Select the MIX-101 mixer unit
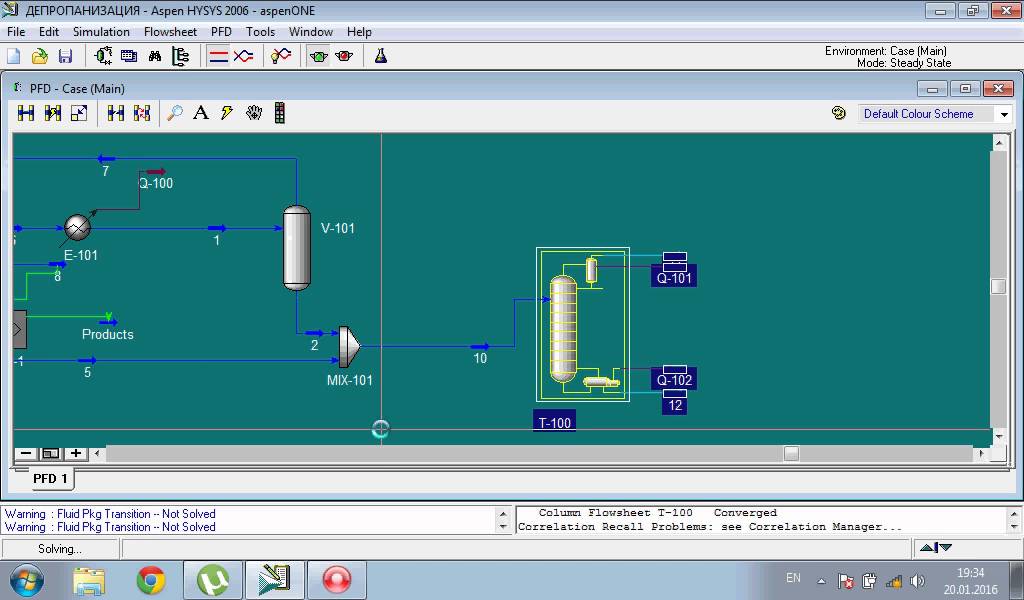Image resolution: width=1024 pixels, height=600 pixels. click(x=349, y=347)
